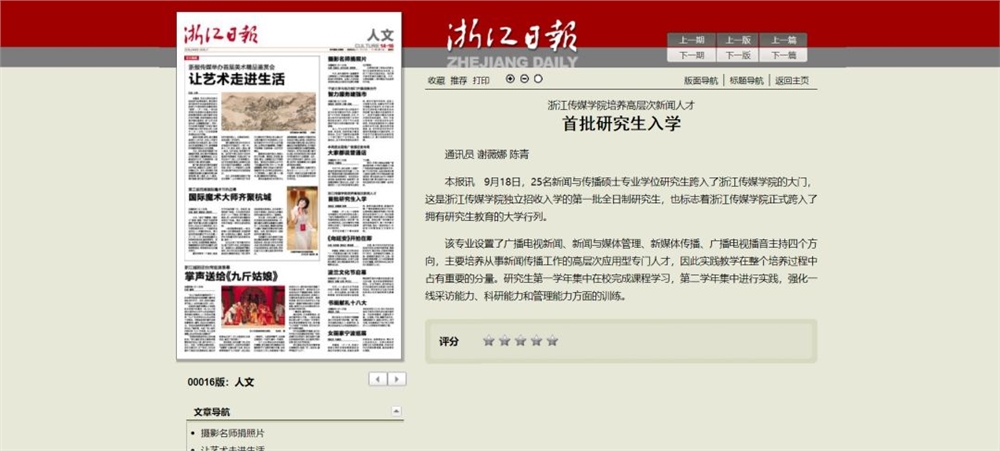Click 智力服务建强市 headline on page thumbnail
Image resolution: width=1000 pixels, height=451 pixels.
click(347, 94)
